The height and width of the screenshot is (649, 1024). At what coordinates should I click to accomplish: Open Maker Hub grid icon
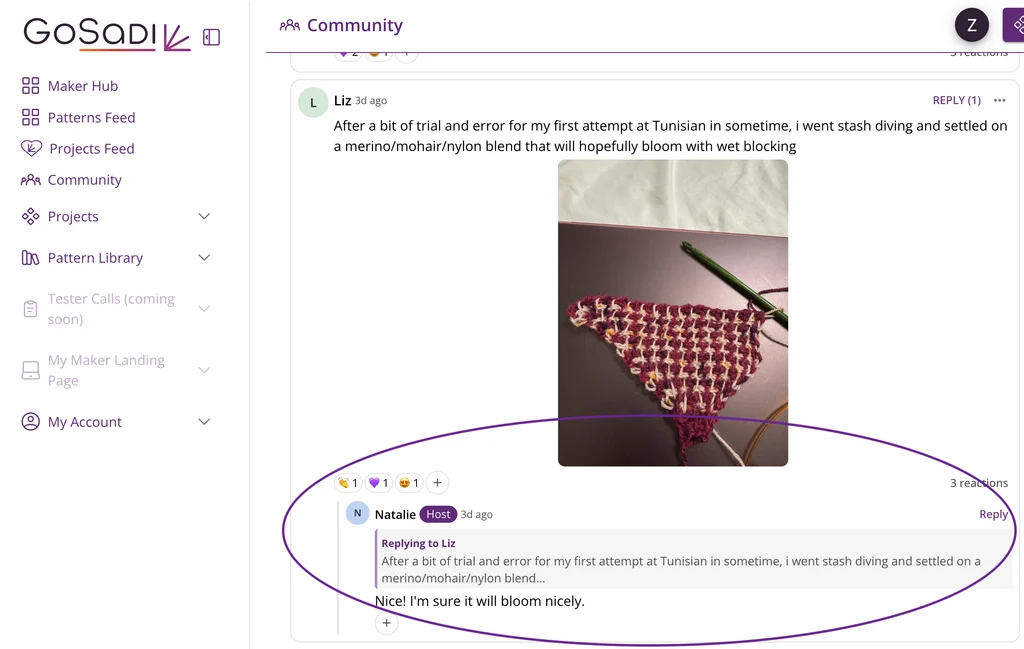pyautogui.click(x=30, y=86)
